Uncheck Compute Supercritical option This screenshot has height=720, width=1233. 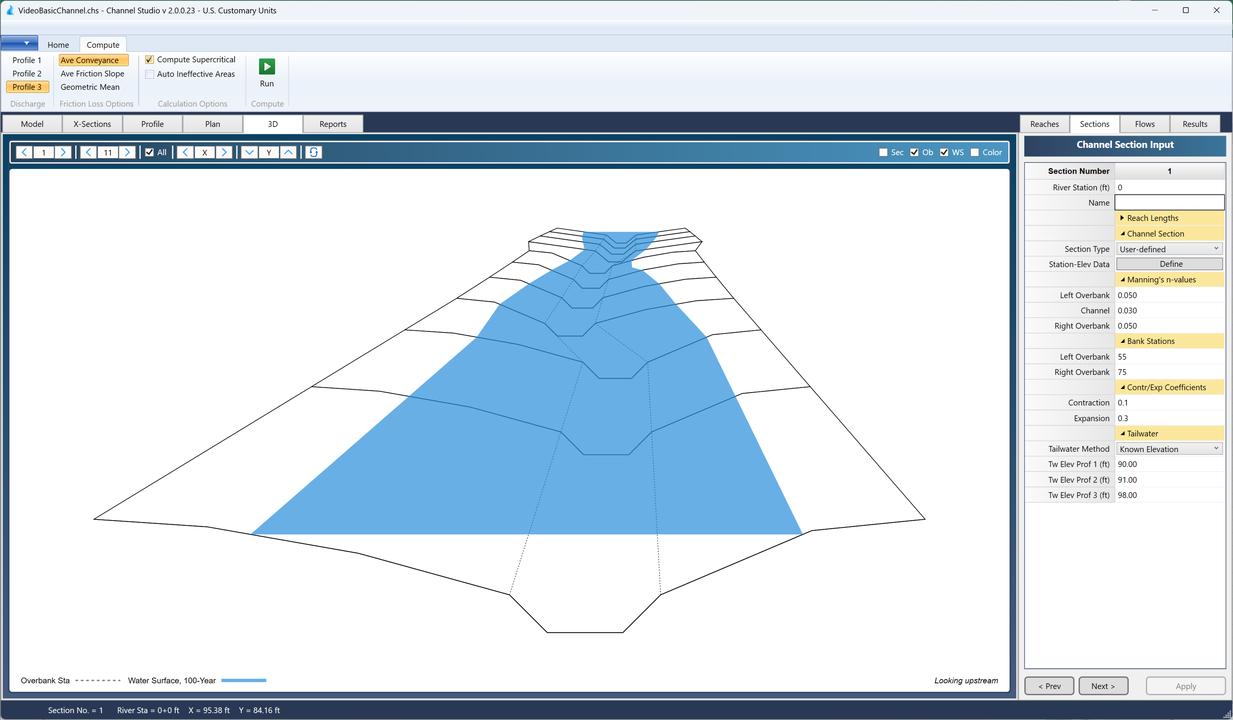pyautogui.click(x=149, y=58)
